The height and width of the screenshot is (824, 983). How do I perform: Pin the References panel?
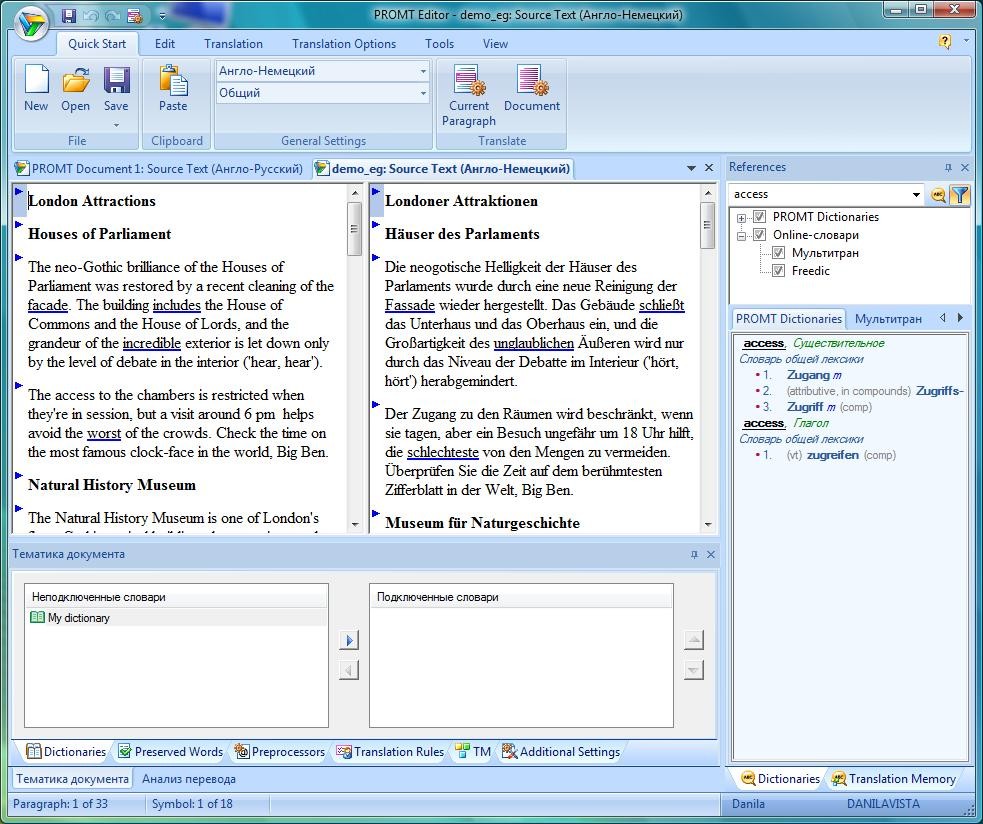tap(948, 167)
